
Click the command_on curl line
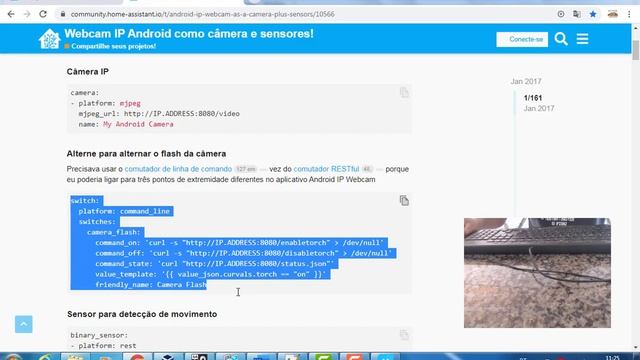[239, 243]
